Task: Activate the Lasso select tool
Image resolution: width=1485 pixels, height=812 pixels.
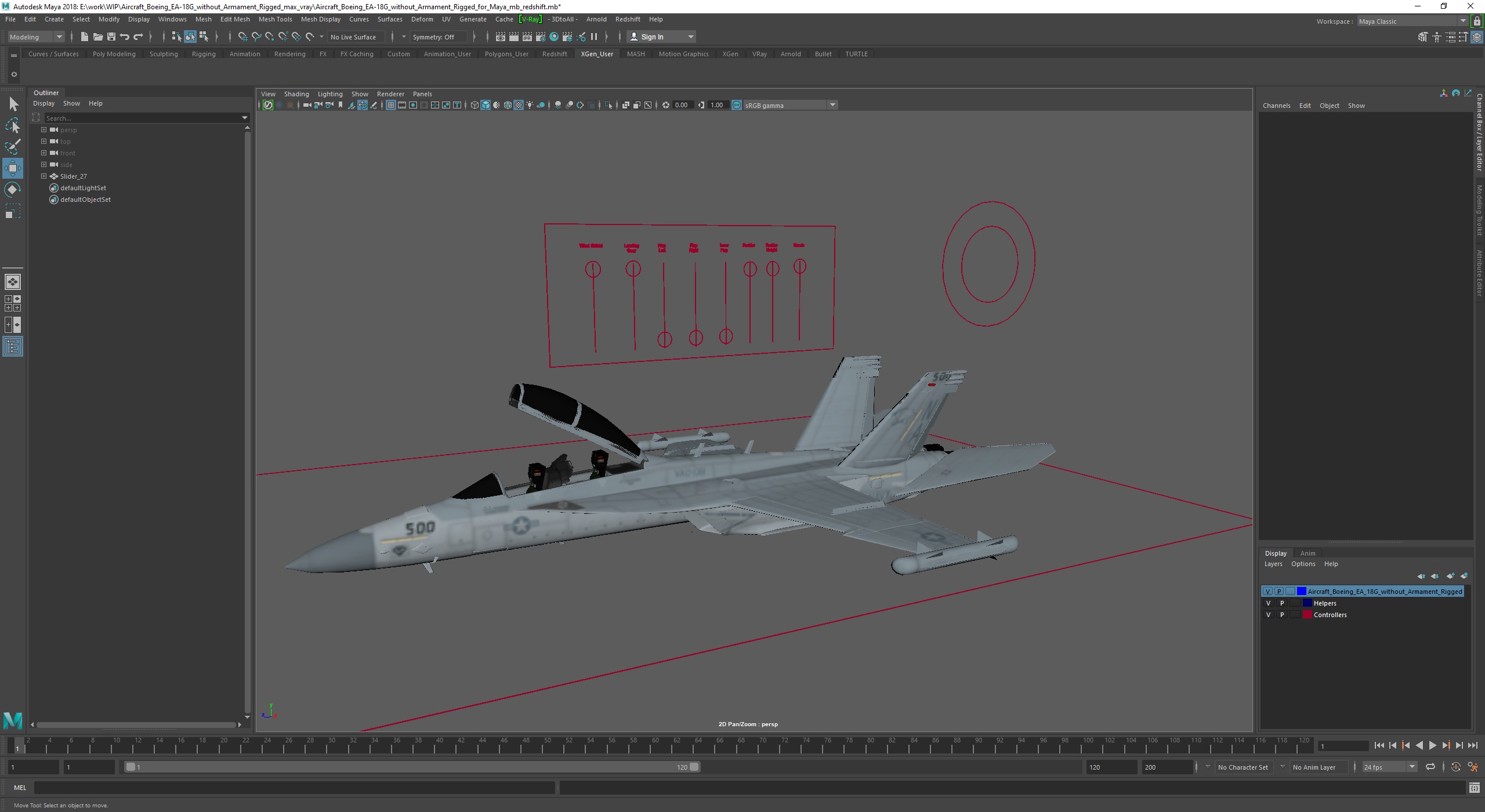Action: click(x=13, y=125)
